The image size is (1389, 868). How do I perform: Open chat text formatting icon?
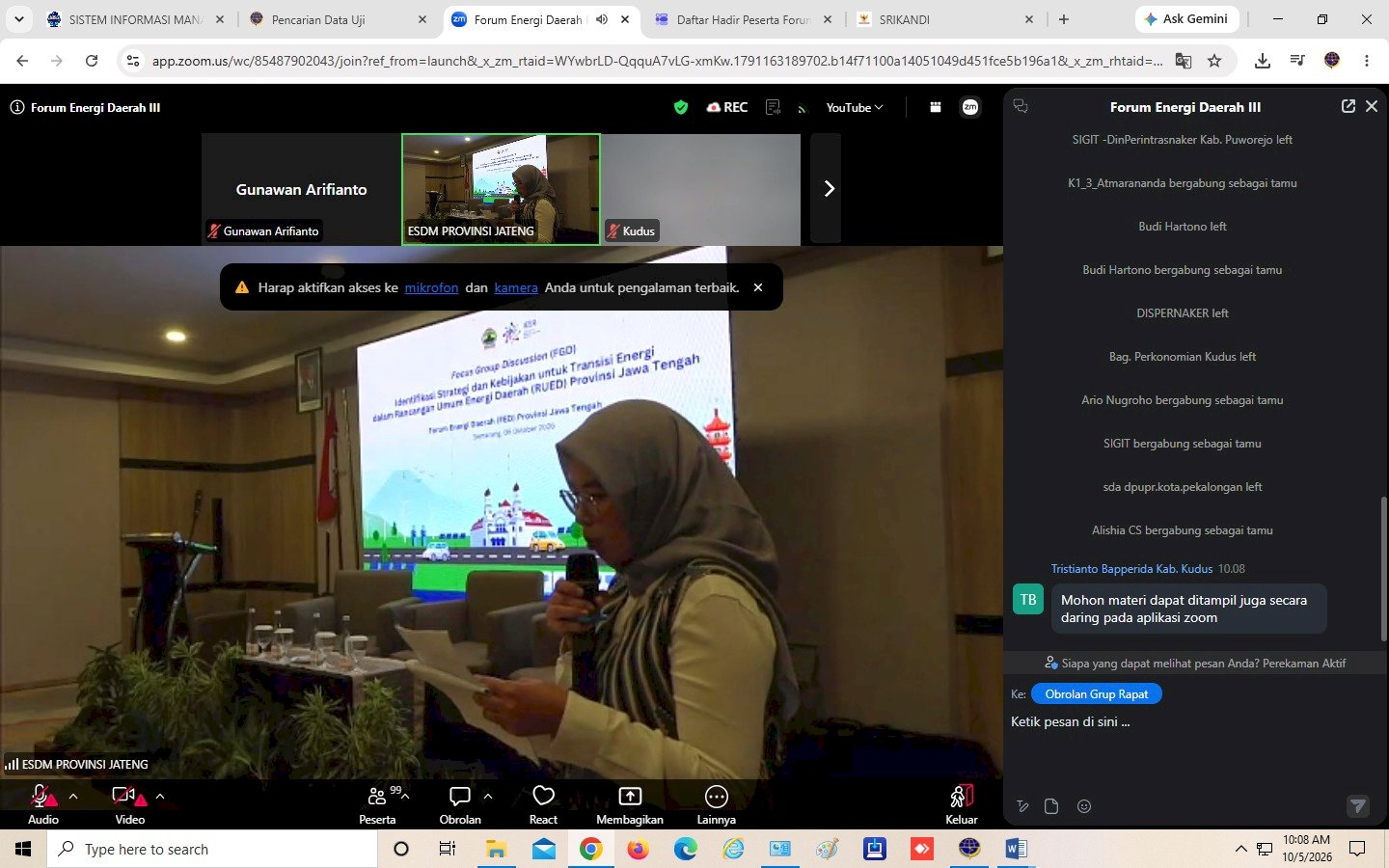point(1022,806)
